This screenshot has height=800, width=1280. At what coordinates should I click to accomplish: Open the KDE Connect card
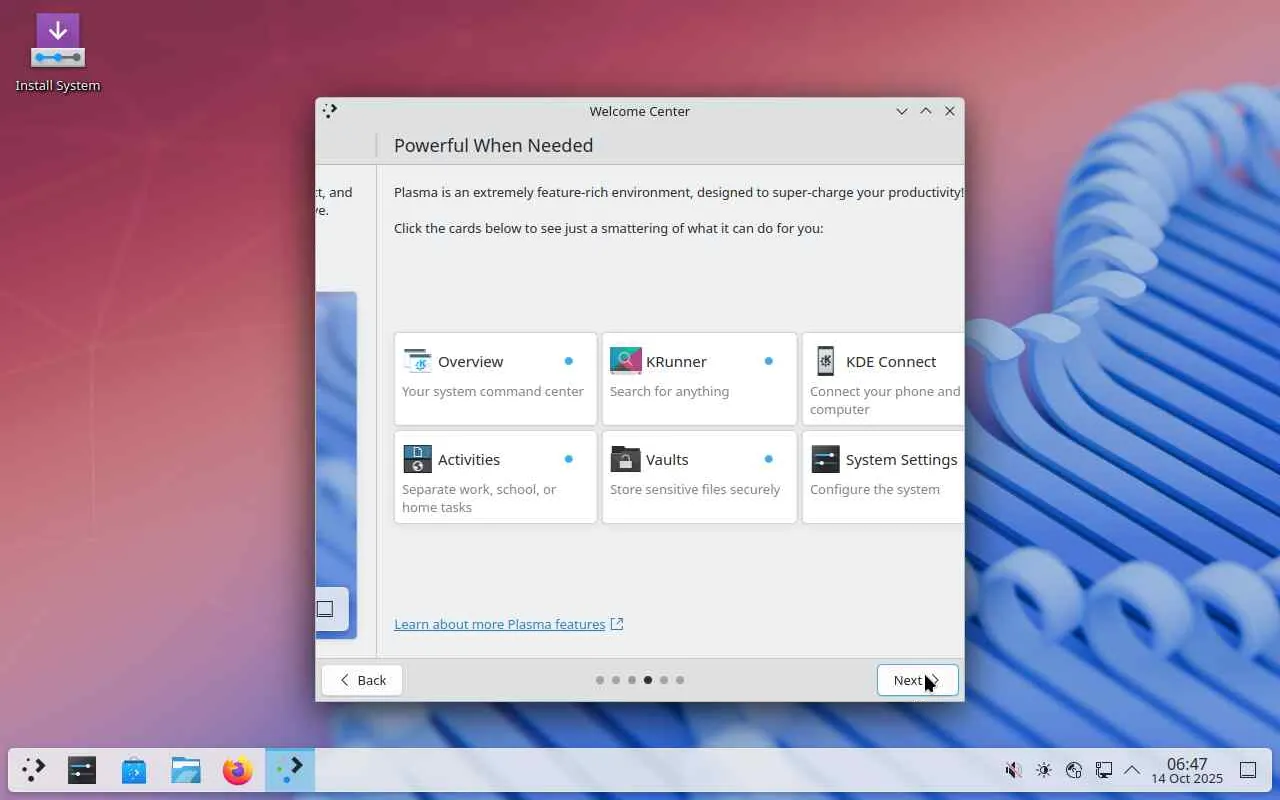[x=883, y=379]
